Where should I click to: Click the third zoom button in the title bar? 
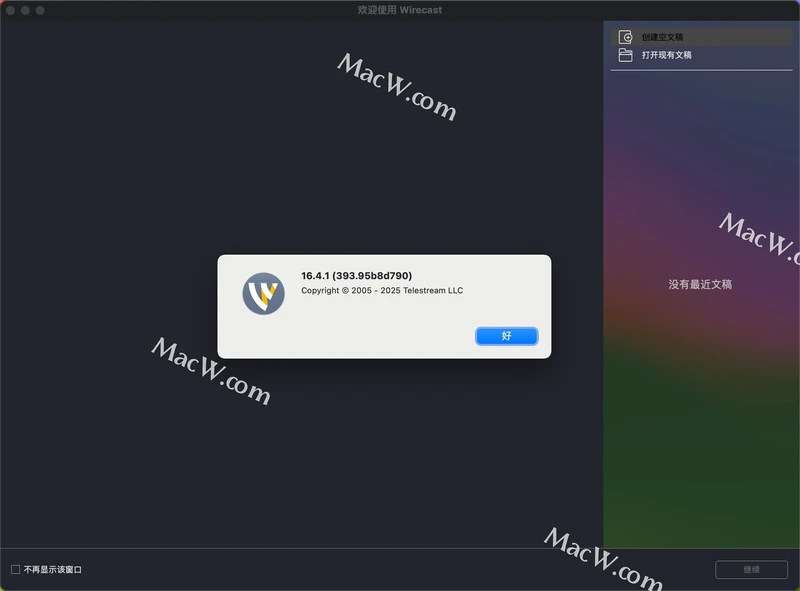pos(40,10)
